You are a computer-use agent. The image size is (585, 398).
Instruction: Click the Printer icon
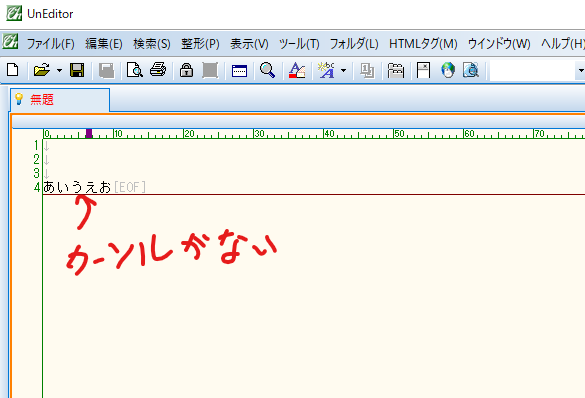158,70
